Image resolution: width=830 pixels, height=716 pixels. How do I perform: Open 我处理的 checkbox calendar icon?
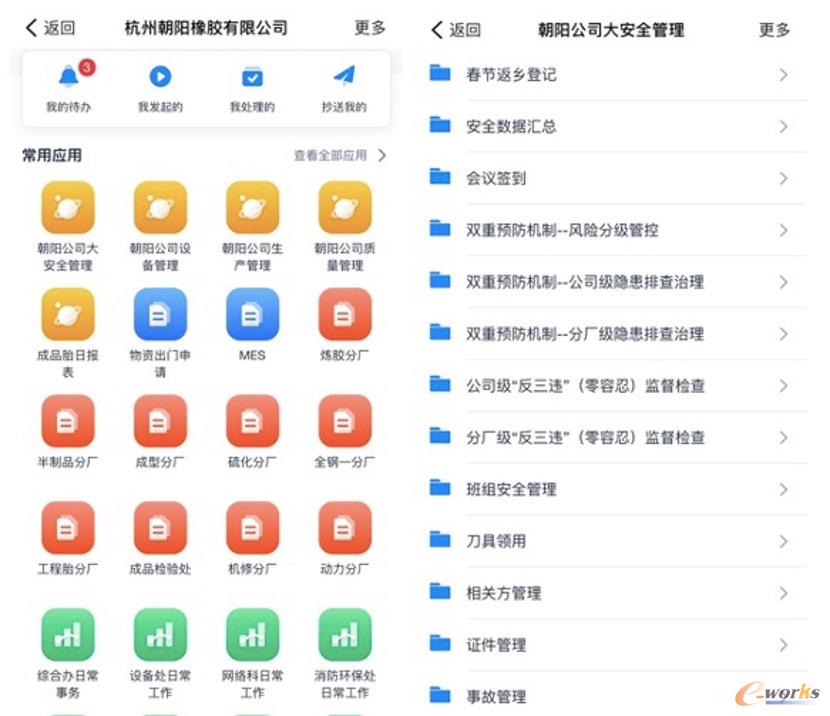point(252,77)
